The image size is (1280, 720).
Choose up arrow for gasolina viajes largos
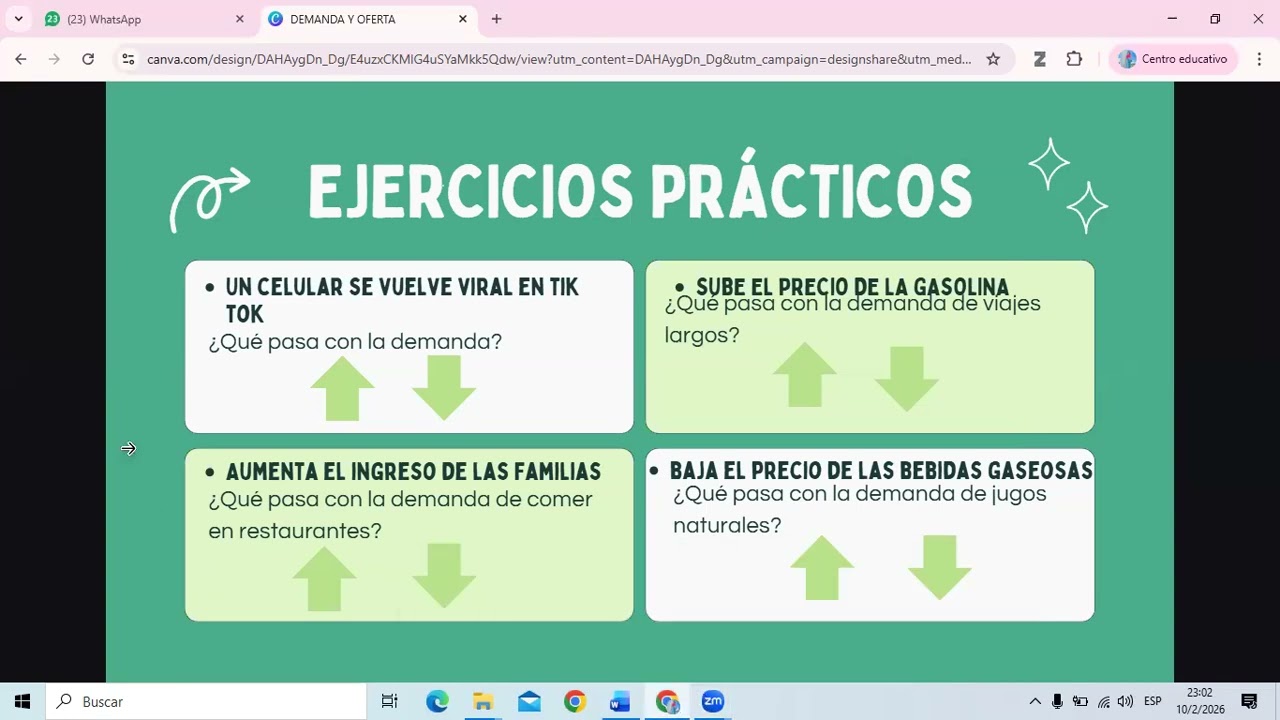(805, 375)
